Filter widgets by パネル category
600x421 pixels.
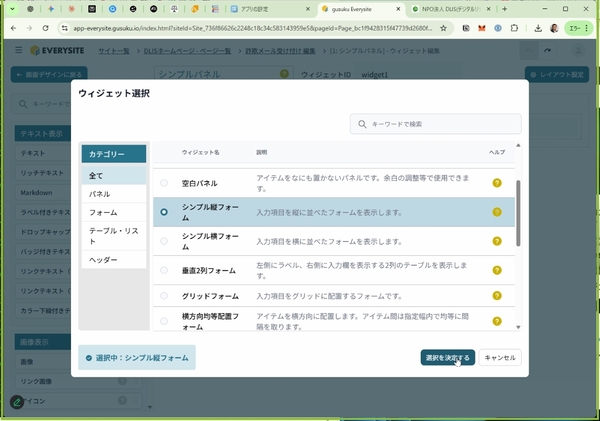(100, 194)
